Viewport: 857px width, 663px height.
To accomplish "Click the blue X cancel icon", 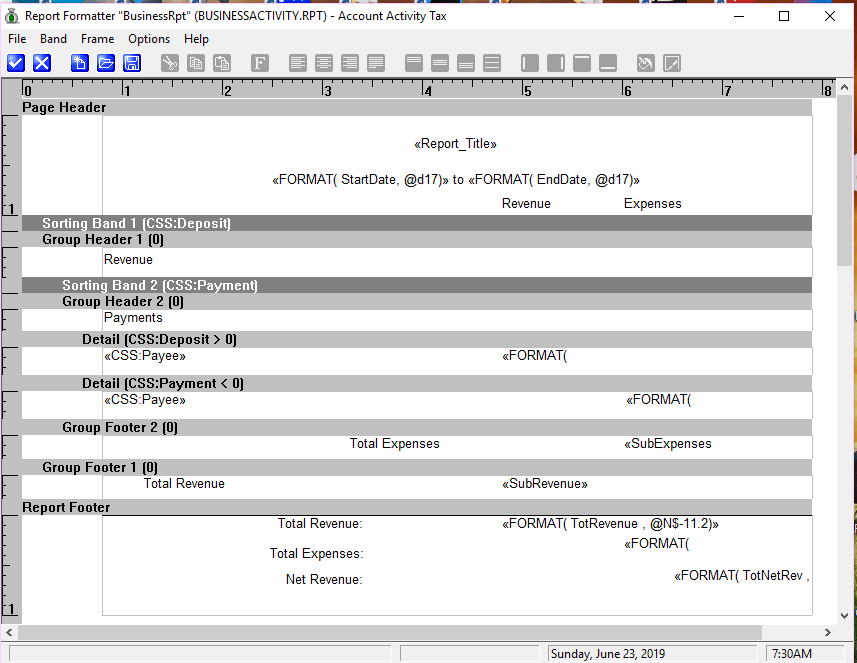I will (42, 63).
